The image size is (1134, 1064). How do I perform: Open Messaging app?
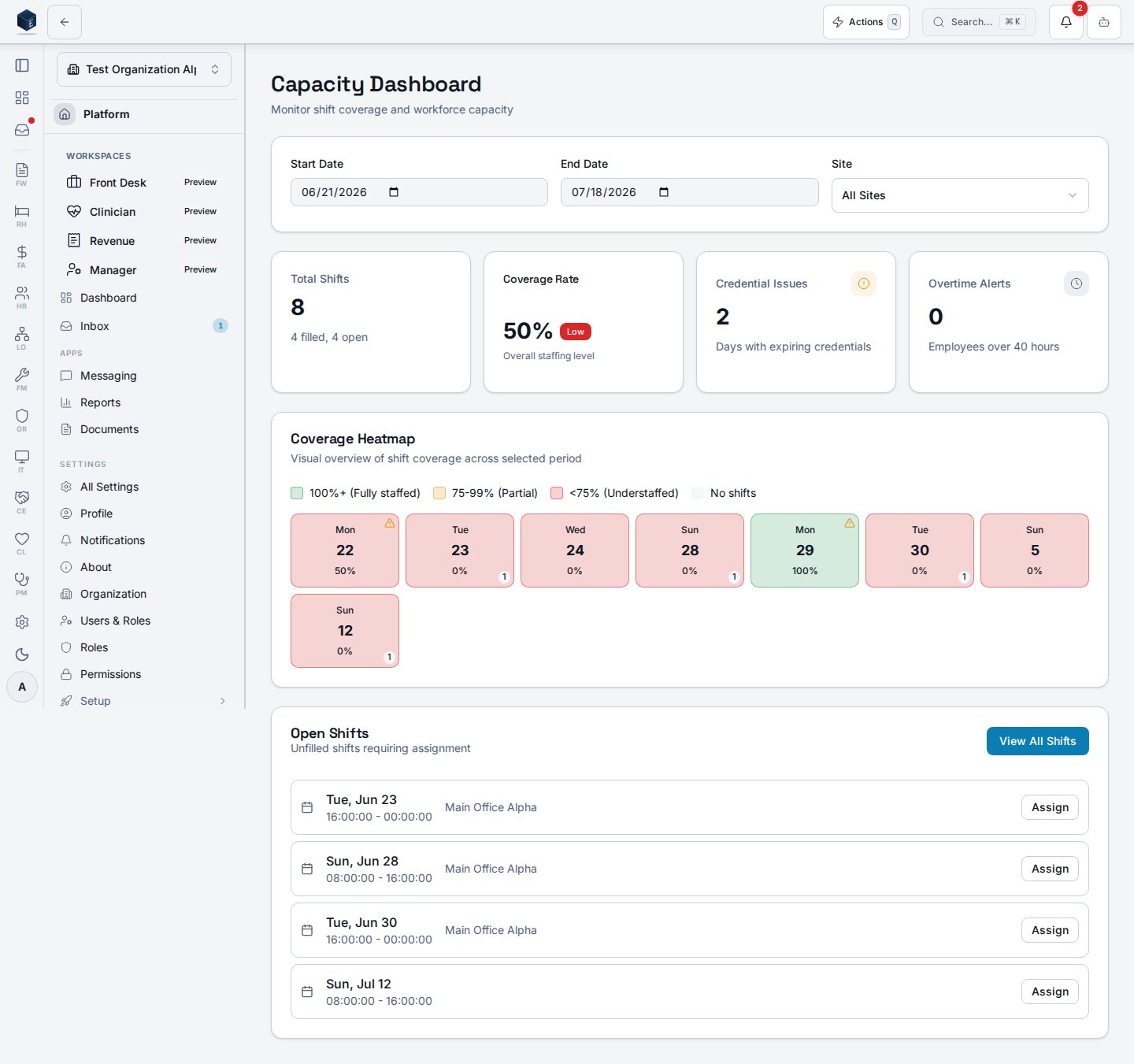(x=143, y=376)
